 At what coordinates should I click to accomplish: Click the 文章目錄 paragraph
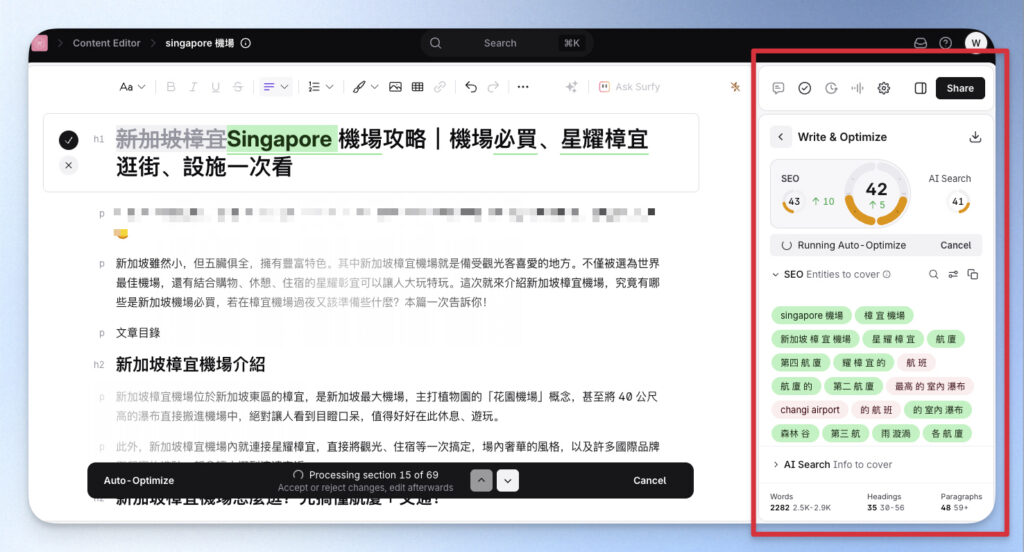(x=138, y=333)
